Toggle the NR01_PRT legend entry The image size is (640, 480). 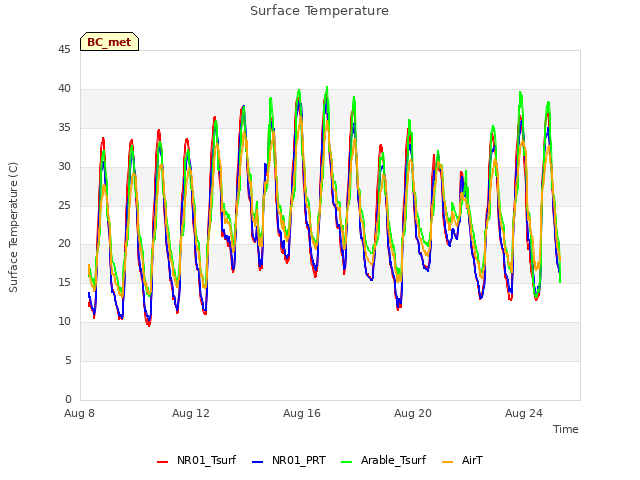289,460
